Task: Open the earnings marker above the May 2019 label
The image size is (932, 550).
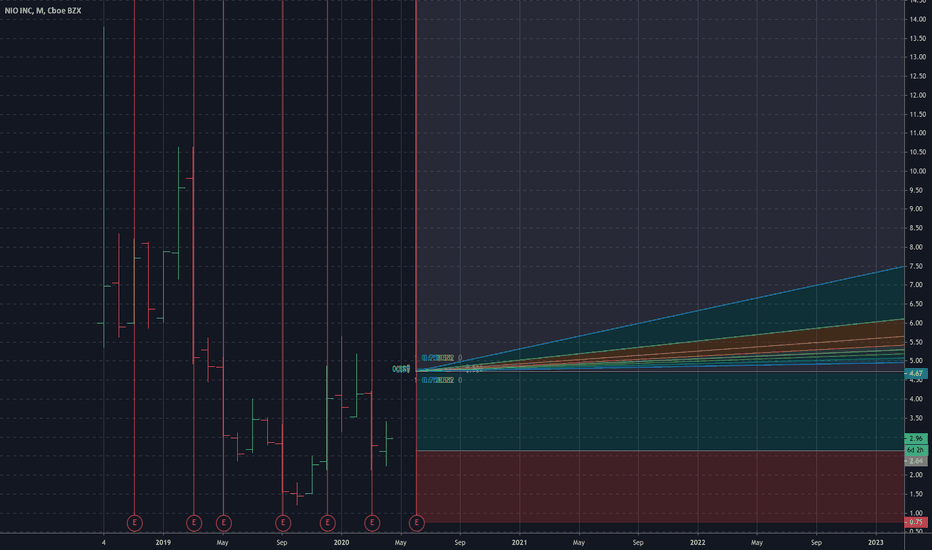Action: click(223, 523)
